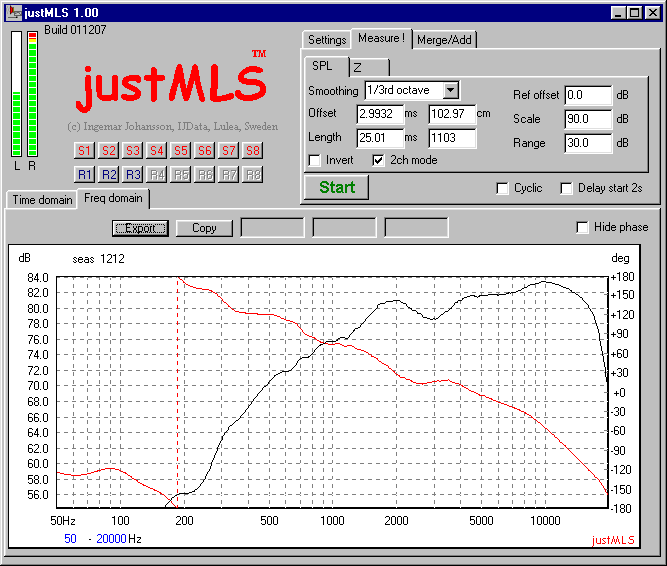Image resolution: width=667 pixels, height=566 pixels.
Task: Select the S1 memory slot button
Action: pyautogui.click(x=84, y=151)
